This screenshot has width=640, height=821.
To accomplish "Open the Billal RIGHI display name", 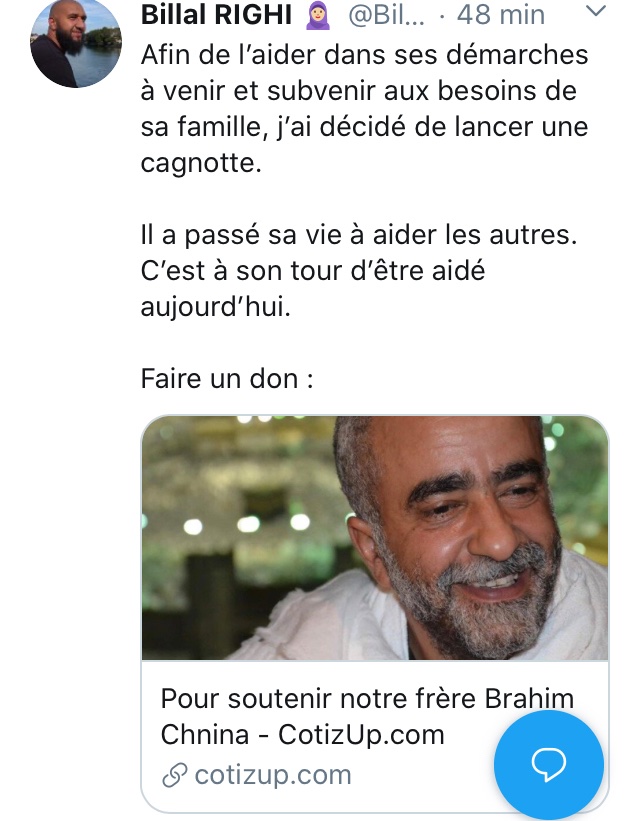I will click(216, 15).
